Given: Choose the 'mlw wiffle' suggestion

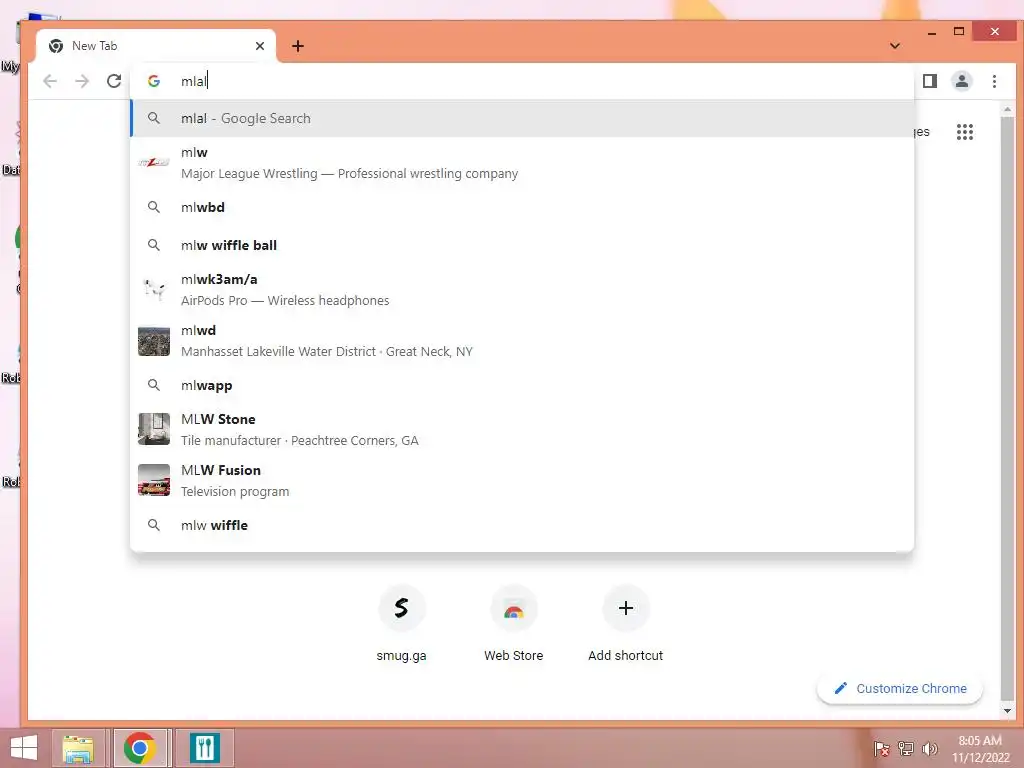Looking at the screenshot, I should pyautogui.click(x=522, y=525).
